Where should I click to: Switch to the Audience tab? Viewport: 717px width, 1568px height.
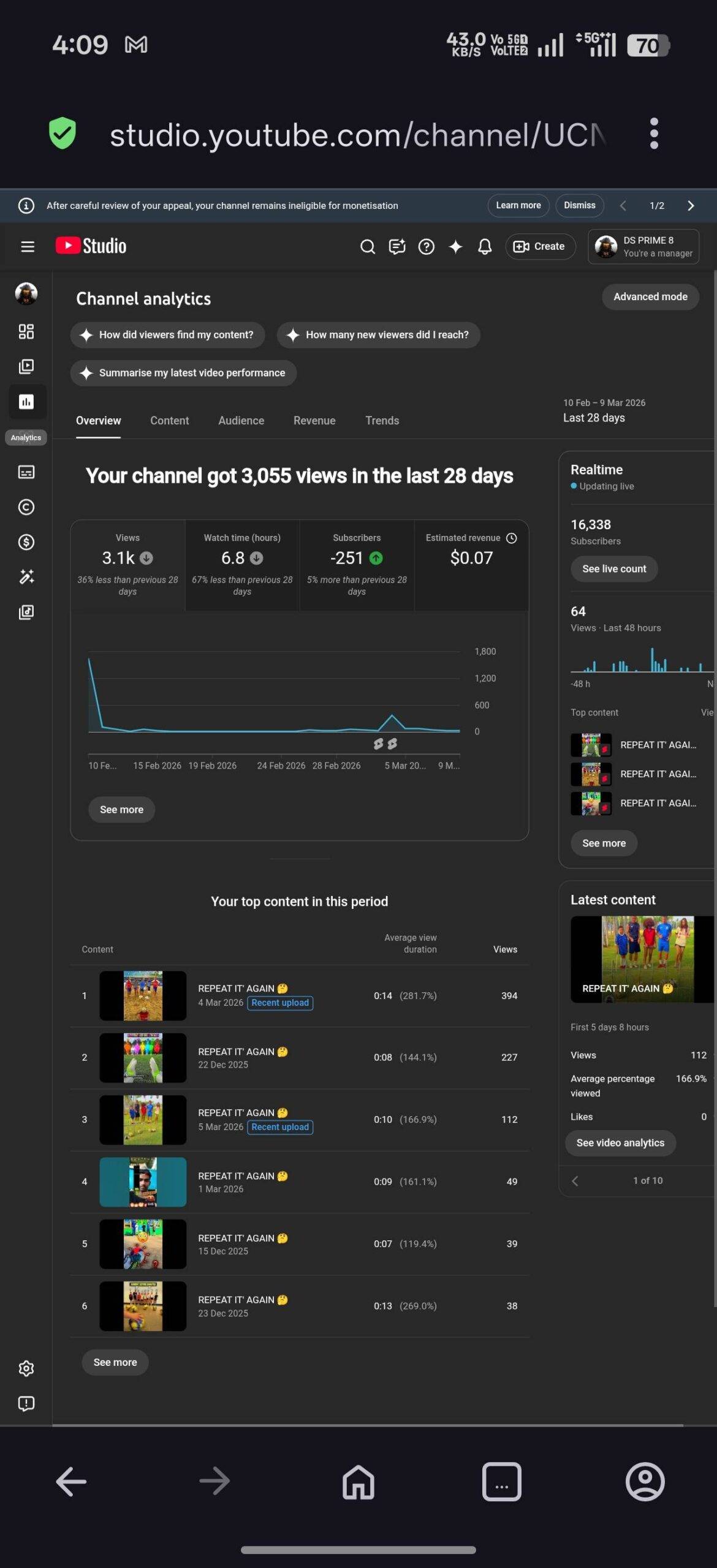coord(241,421)
